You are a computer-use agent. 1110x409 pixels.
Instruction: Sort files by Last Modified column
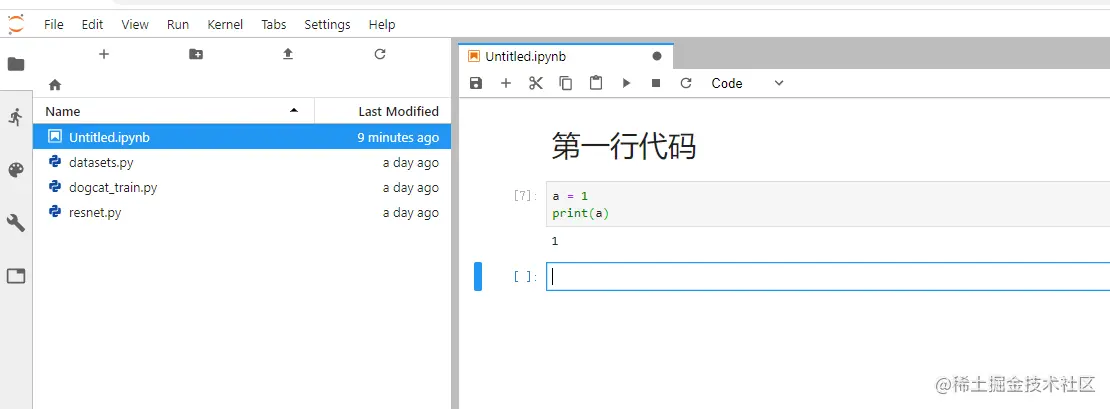point(383,111)
